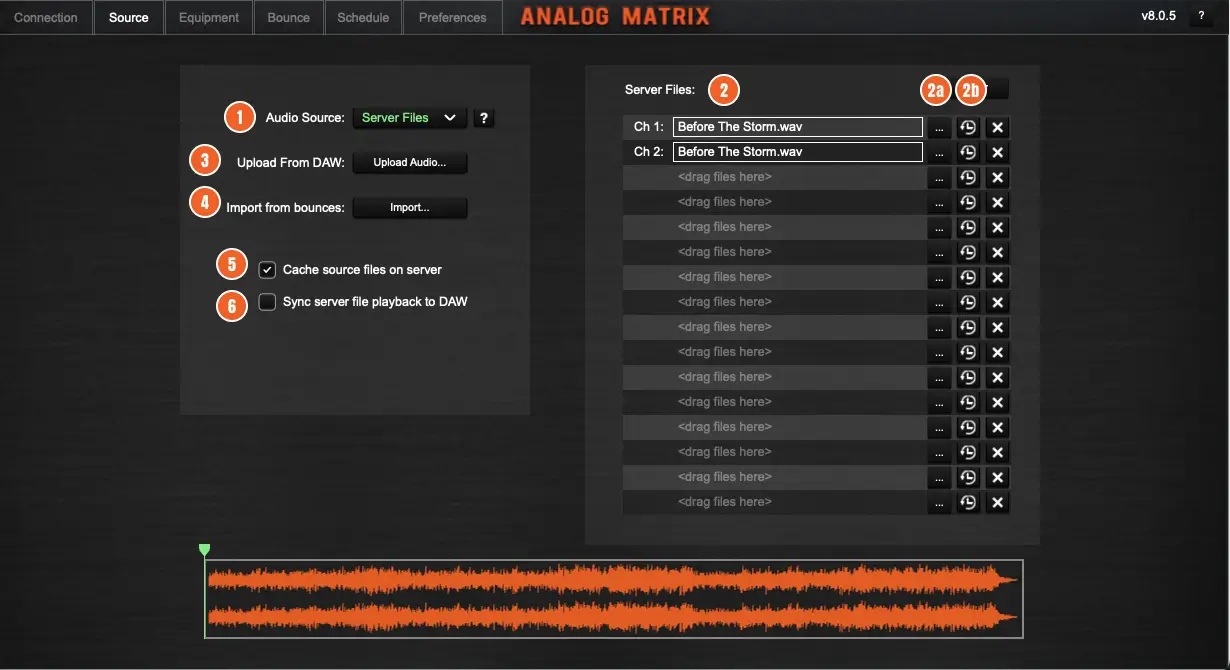Disable Cache source files on server
Image resolution: width=1230 pixels, height=670 pixels.
(x=267, y=270)
